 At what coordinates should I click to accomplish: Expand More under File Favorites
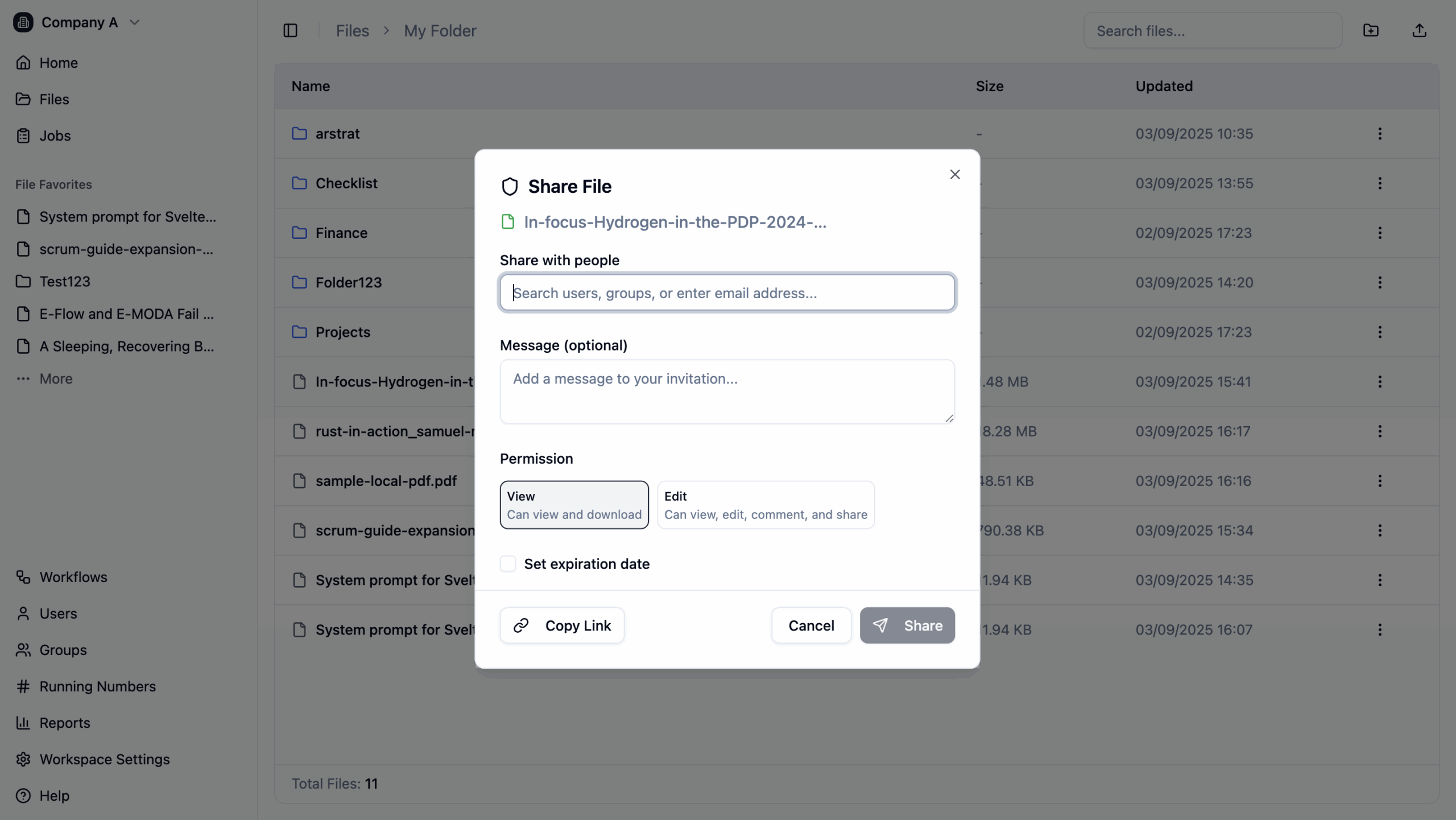[56, 379]
